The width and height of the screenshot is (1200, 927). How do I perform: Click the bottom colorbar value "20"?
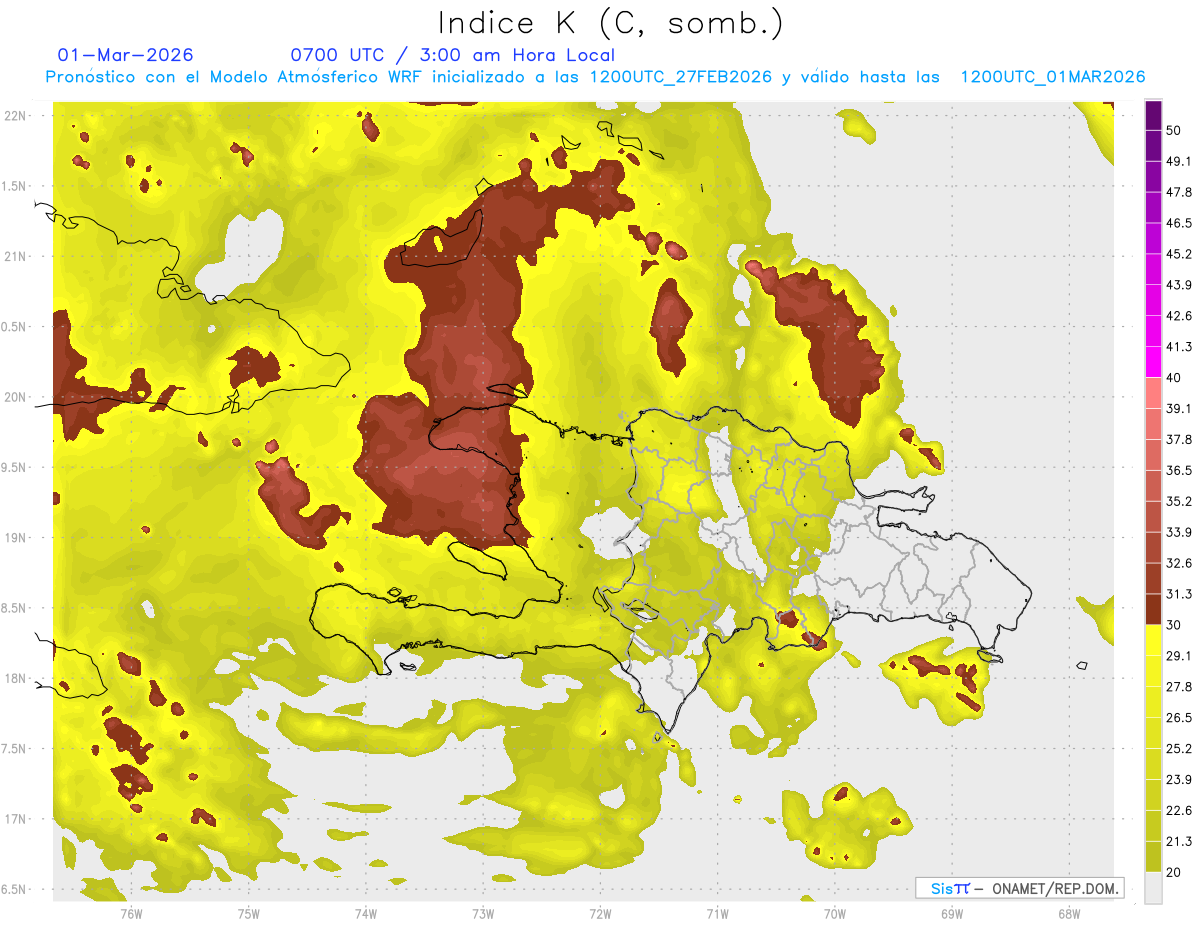pyautogui.click(x=1174, y=873)
